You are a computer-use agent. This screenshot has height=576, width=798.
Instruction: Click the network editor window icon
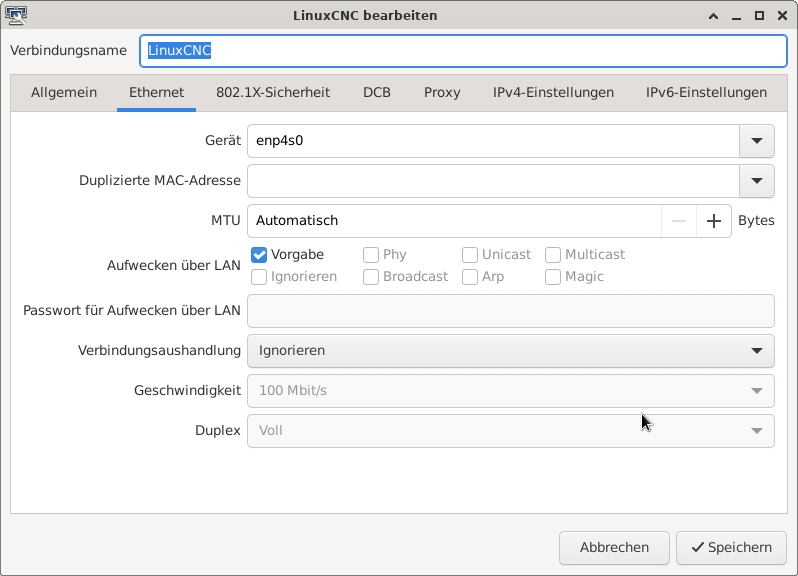[x=16, y=15]
